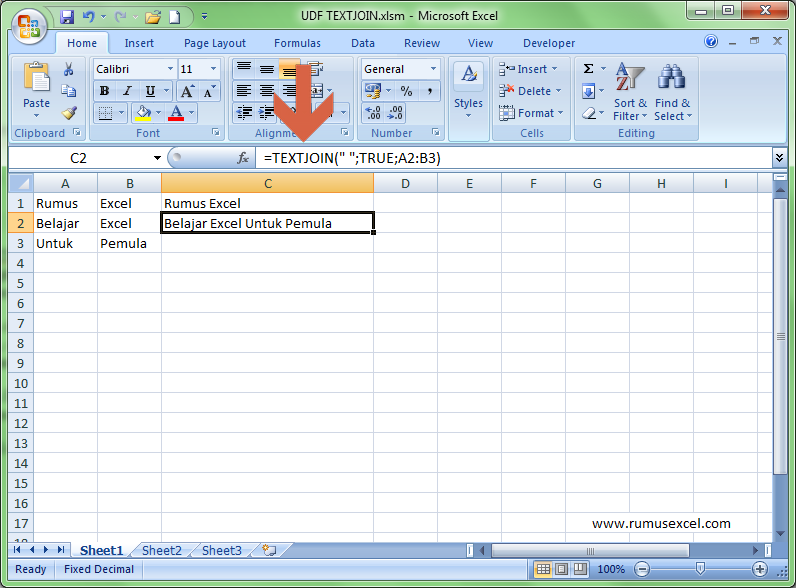The width and height of the screenshot is (796, 588).
Task: Click the zoom slider handle
Action: (x=700, y=569)
